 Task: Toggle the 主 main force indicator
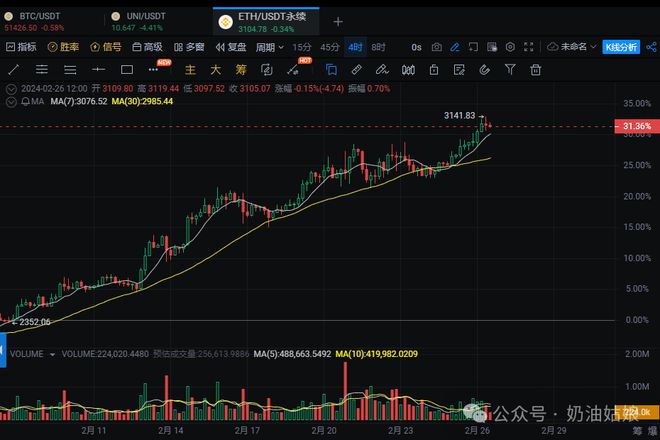[x=189, y=68]
